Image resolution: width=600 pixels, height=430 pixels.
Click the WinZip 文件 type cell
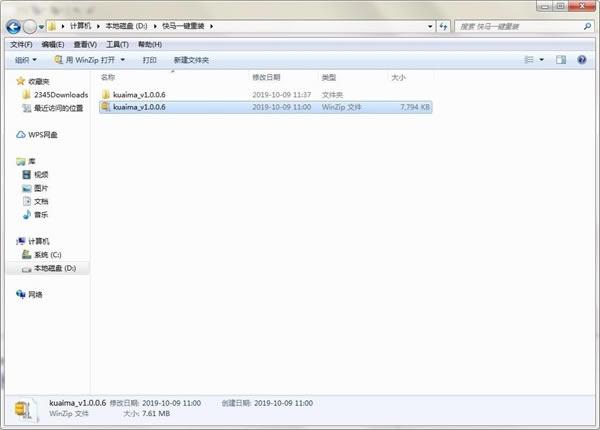[341, 107]
